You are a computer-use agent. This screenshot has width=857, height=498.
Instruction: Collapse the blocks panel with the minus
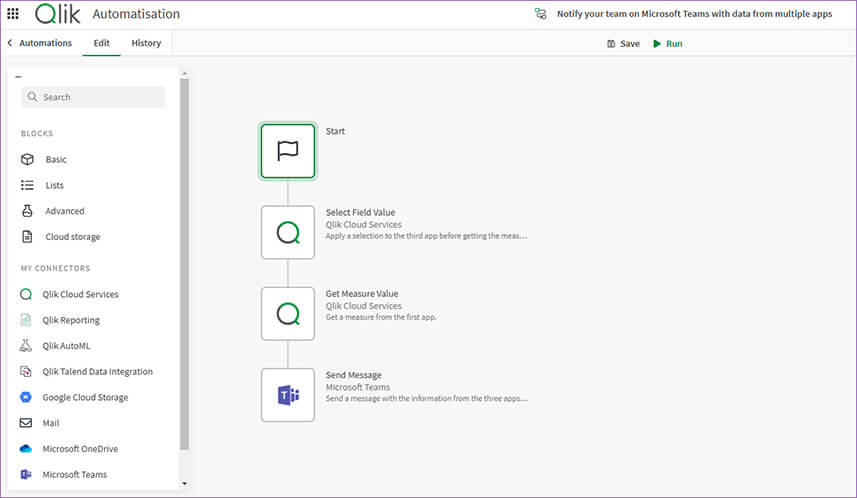[x=19, y=77]
